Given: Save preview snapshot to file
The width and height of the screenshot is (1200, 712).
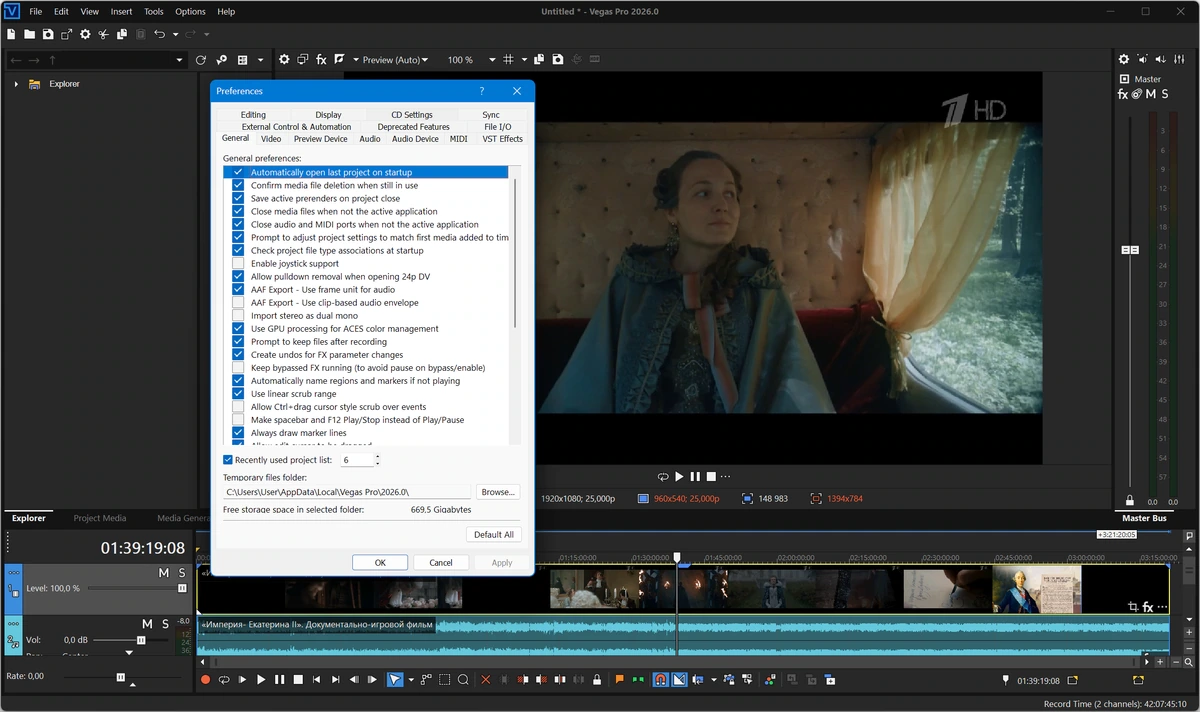Looking at the screenshot, I should pyautogui.click(x=558, y=60).
